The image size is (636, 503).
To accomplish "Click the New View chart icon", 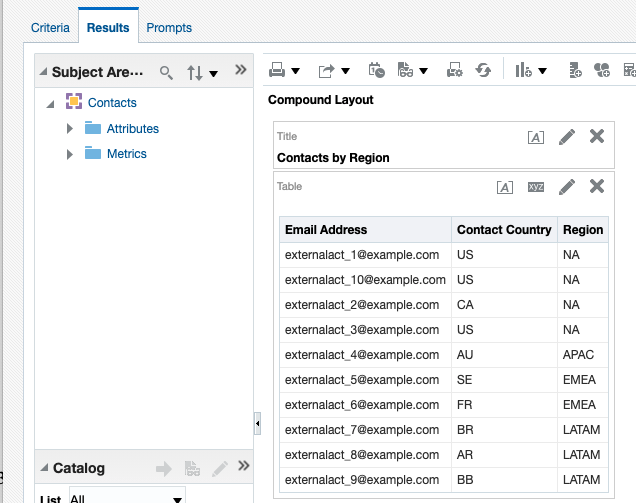I will (x=523, y=70).
